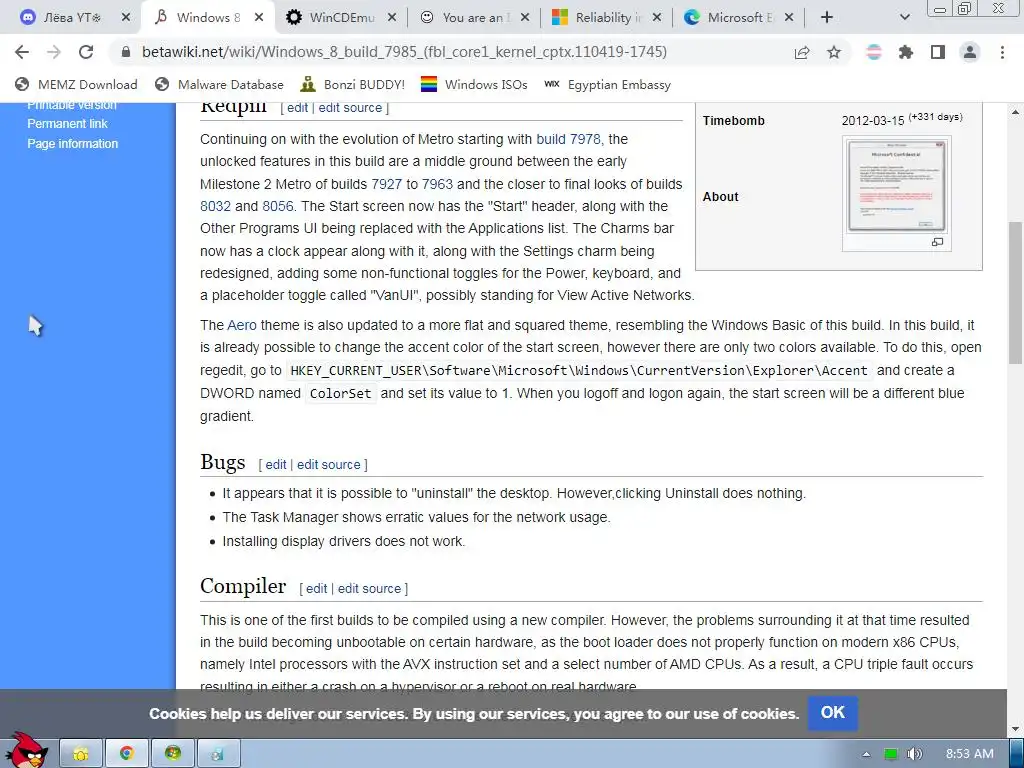The height and width of the screenshot is (768, 1024).
Task: Open the 8056 build link
Action: 278,206
